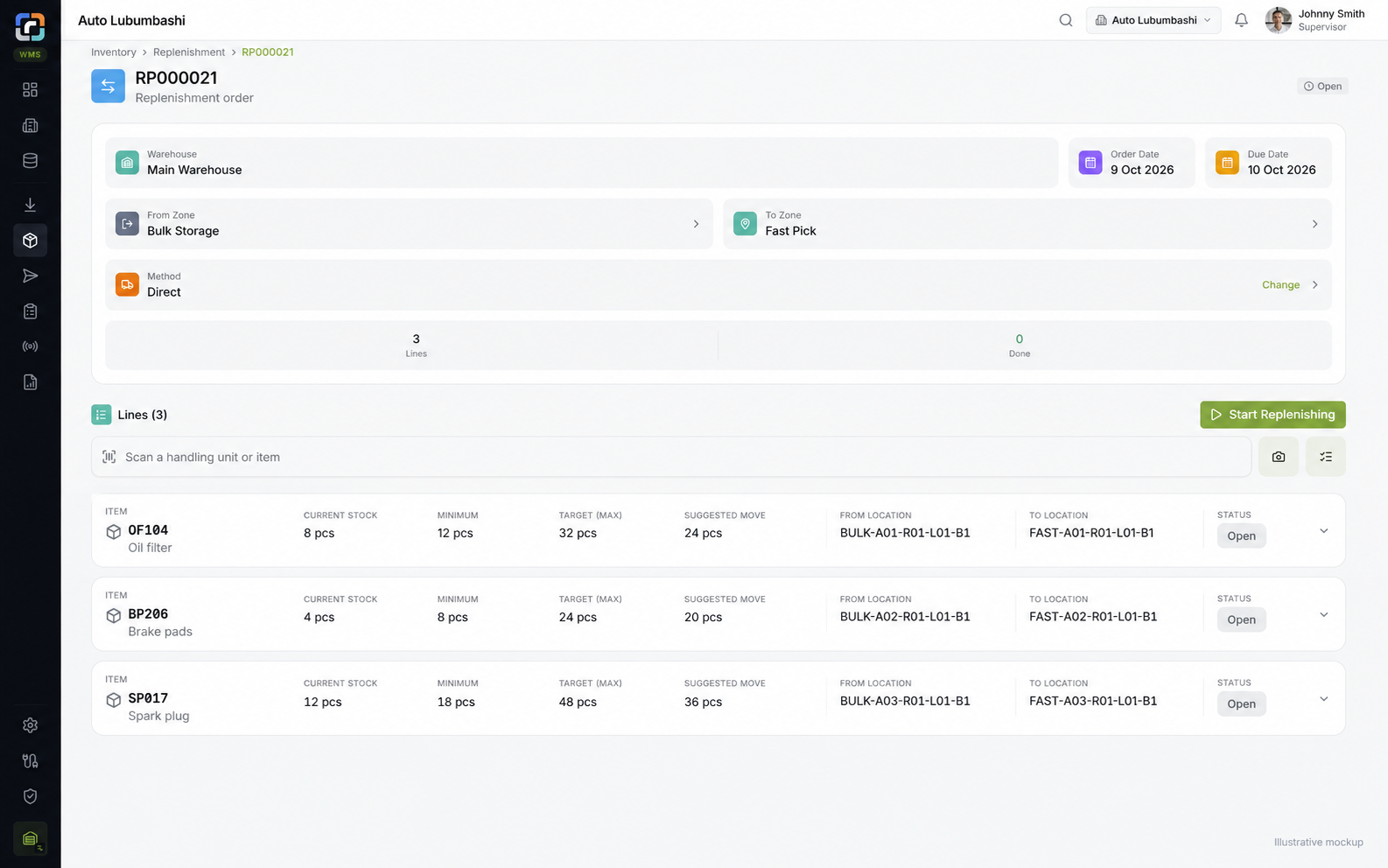Open the clipboard tasks sidebar icon
The width and height of the screenshot is (1388, 868).
pos(30,311)
